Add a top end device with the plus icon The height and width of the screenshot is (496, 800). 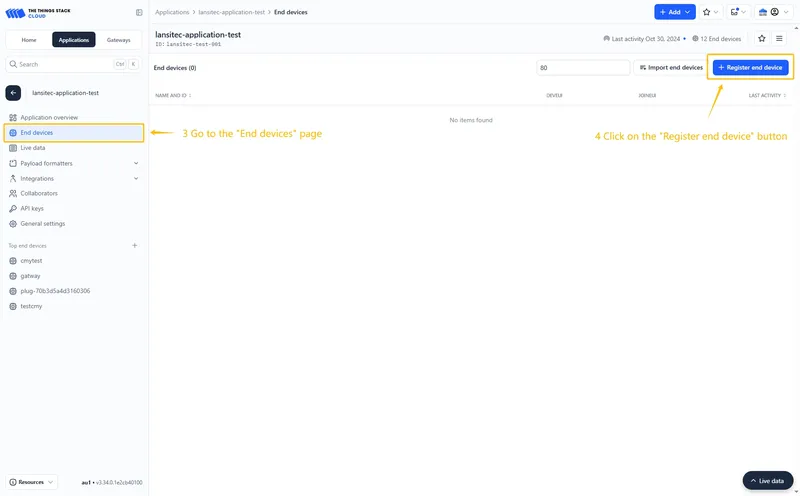coord(135,245)
